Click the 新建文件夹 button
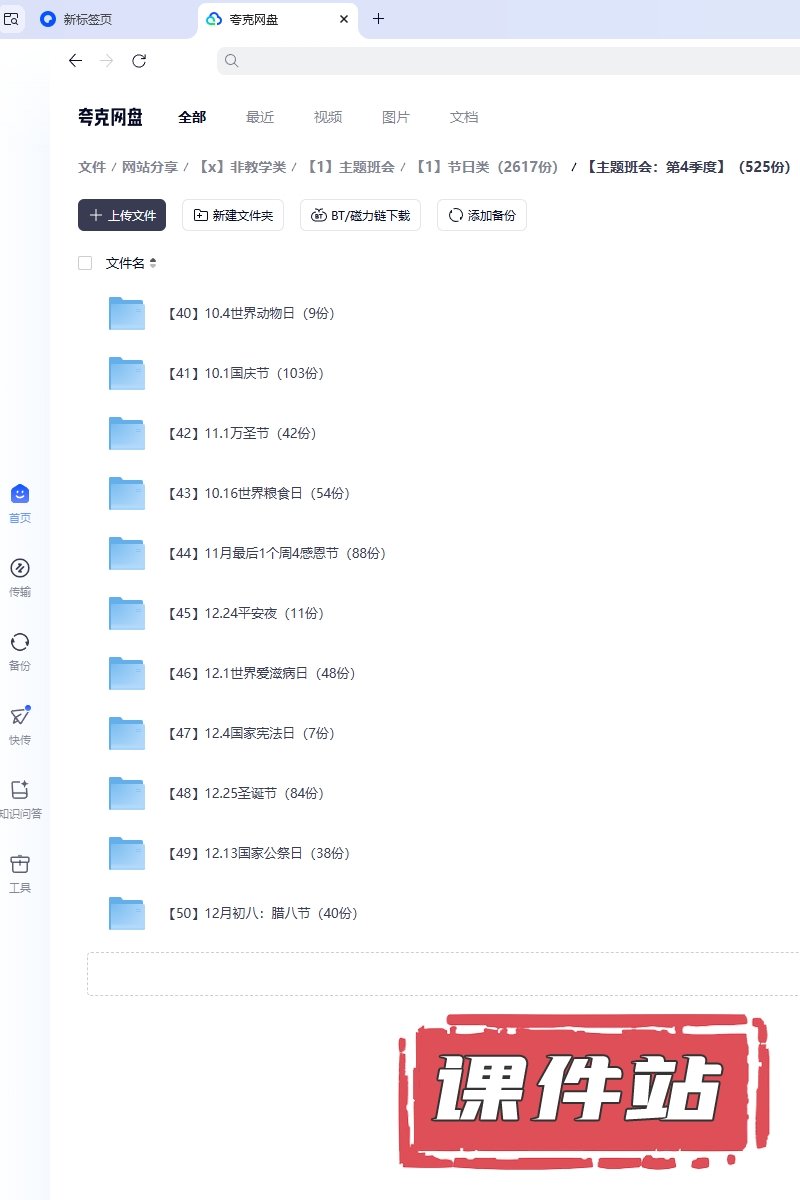This screenshot has height=1200, width=800. tap(233, 215)
